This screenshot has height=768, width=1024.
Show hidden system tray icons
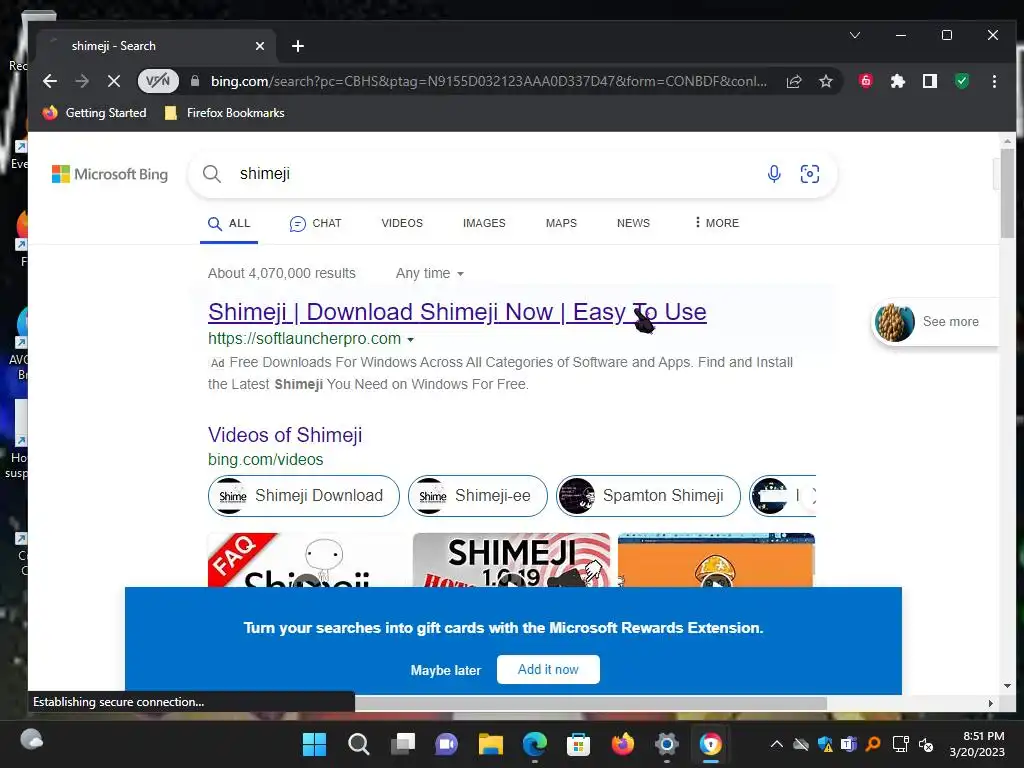point(776,744)
